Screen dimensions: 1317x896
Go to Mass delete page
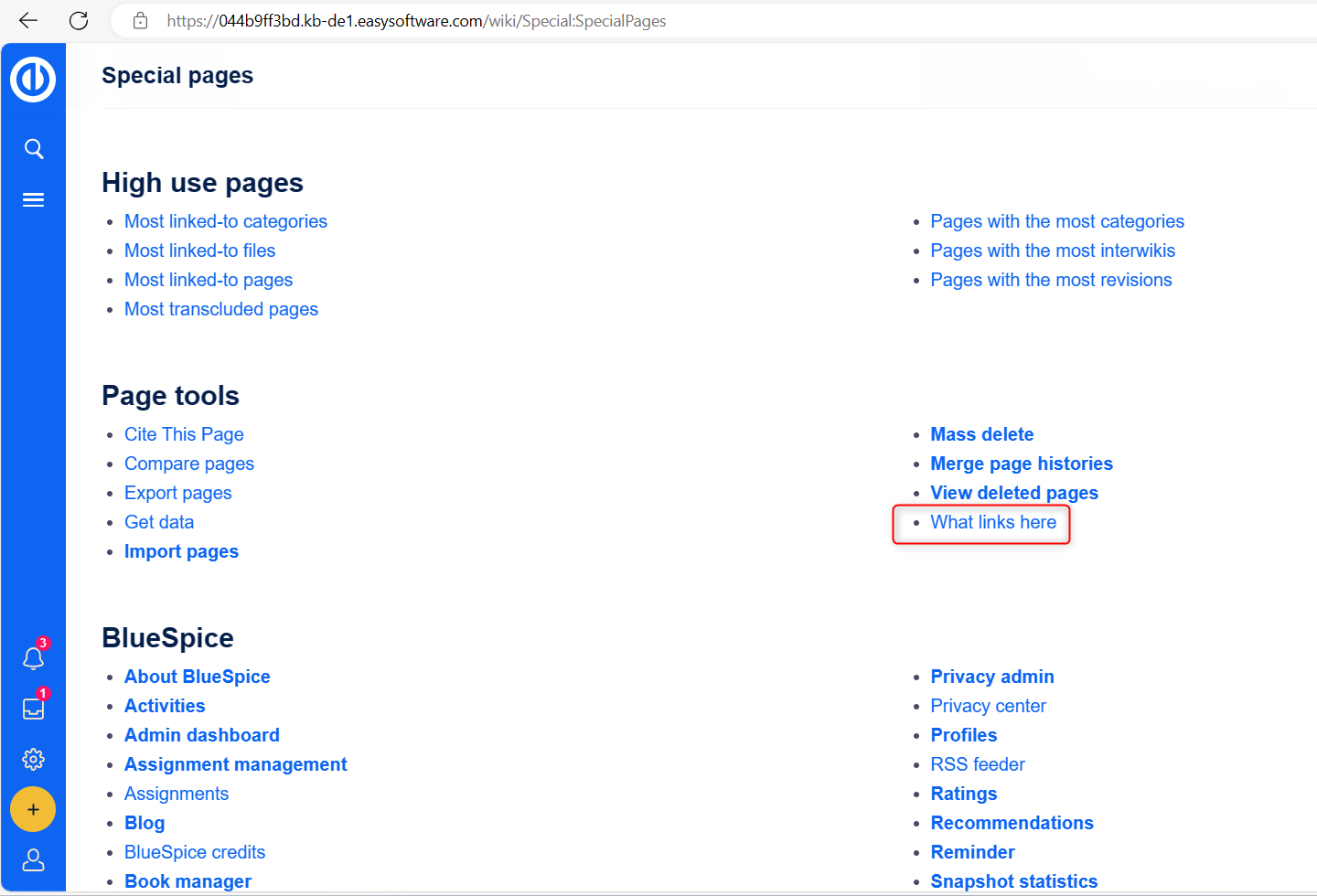point(982,434)
